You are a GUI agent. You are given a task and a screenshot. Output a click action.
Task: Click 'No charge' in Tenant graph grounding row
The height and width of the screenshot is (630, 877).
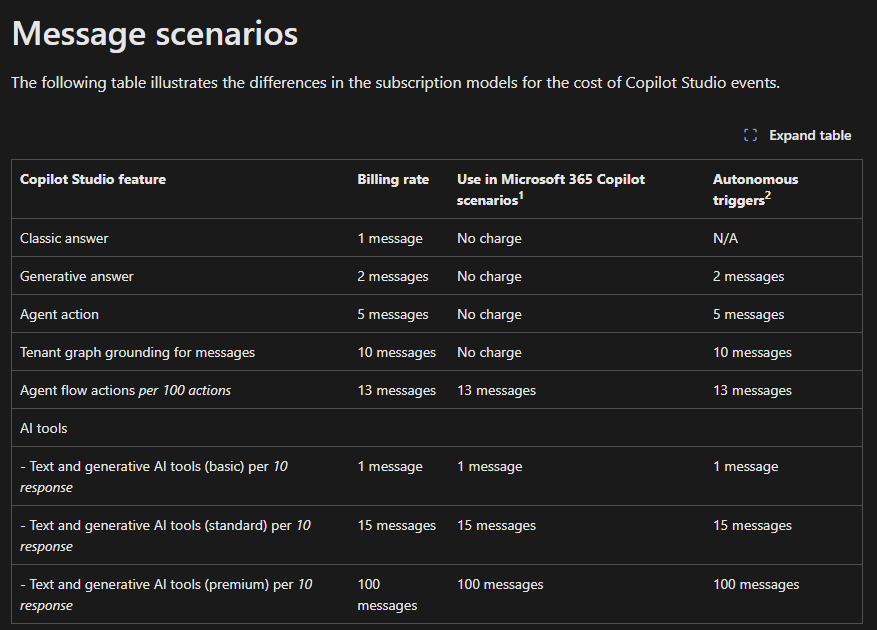tap(489, 352)
